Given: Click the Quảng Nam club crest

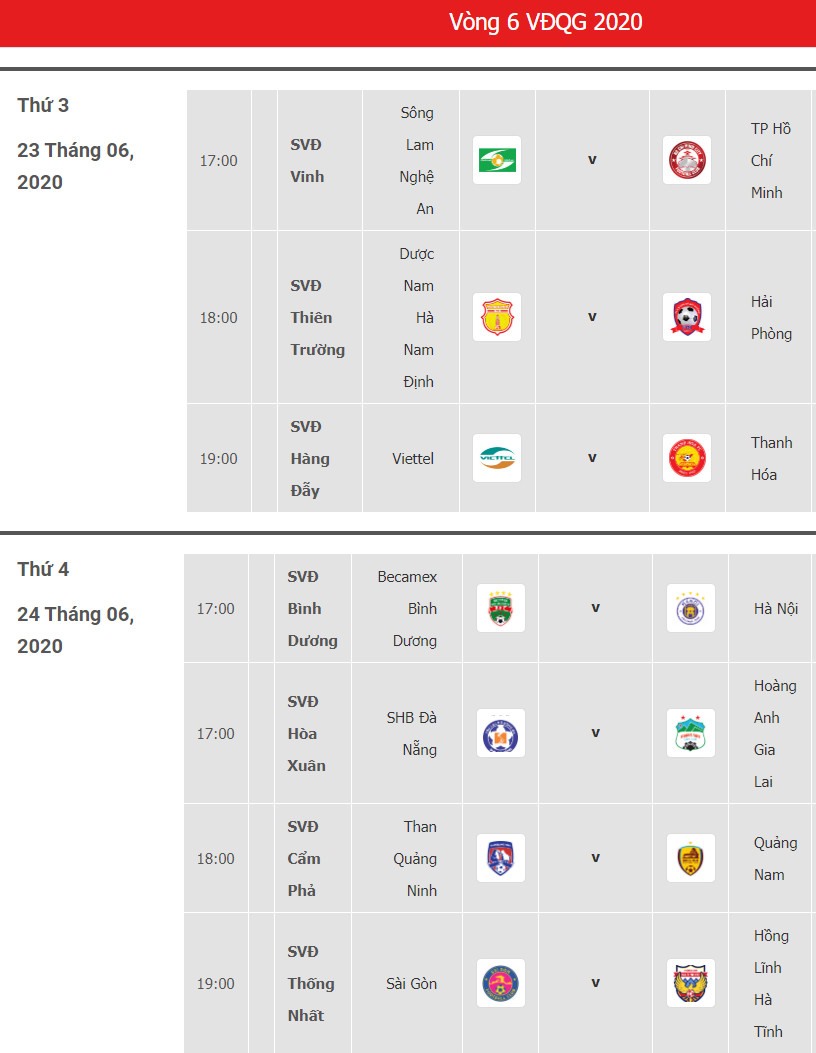Looking at the screenshot, I should pos(690,858).
